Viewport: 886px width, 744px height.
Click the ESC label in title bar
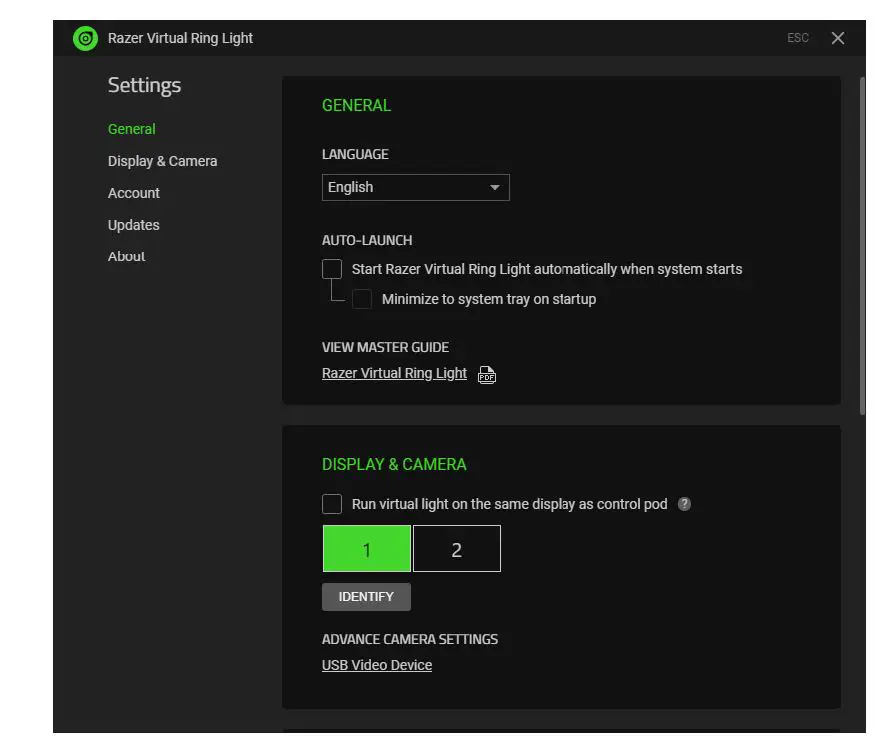click(x=797, y=38)
